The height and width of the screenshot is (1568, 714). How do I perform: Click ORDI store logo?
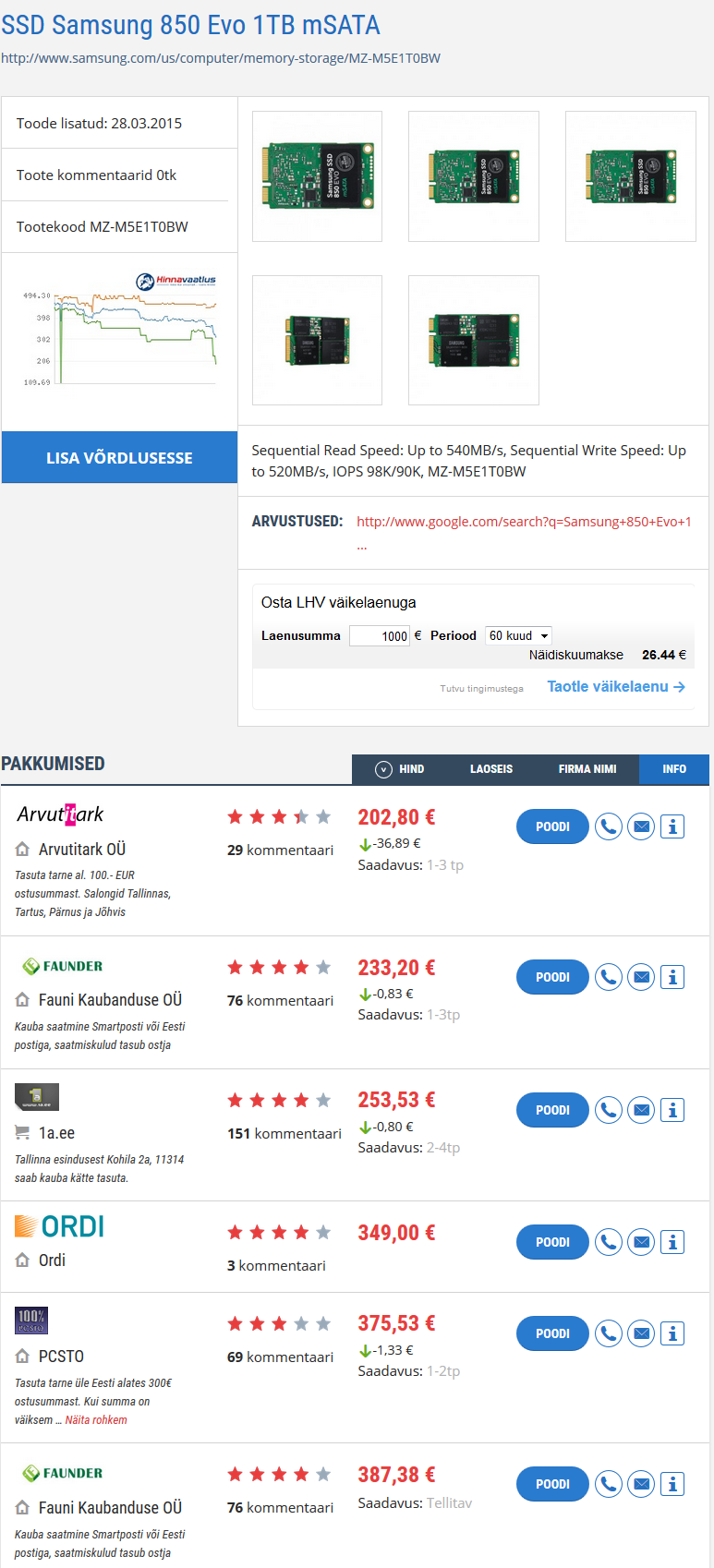[x=60, y=1226]
